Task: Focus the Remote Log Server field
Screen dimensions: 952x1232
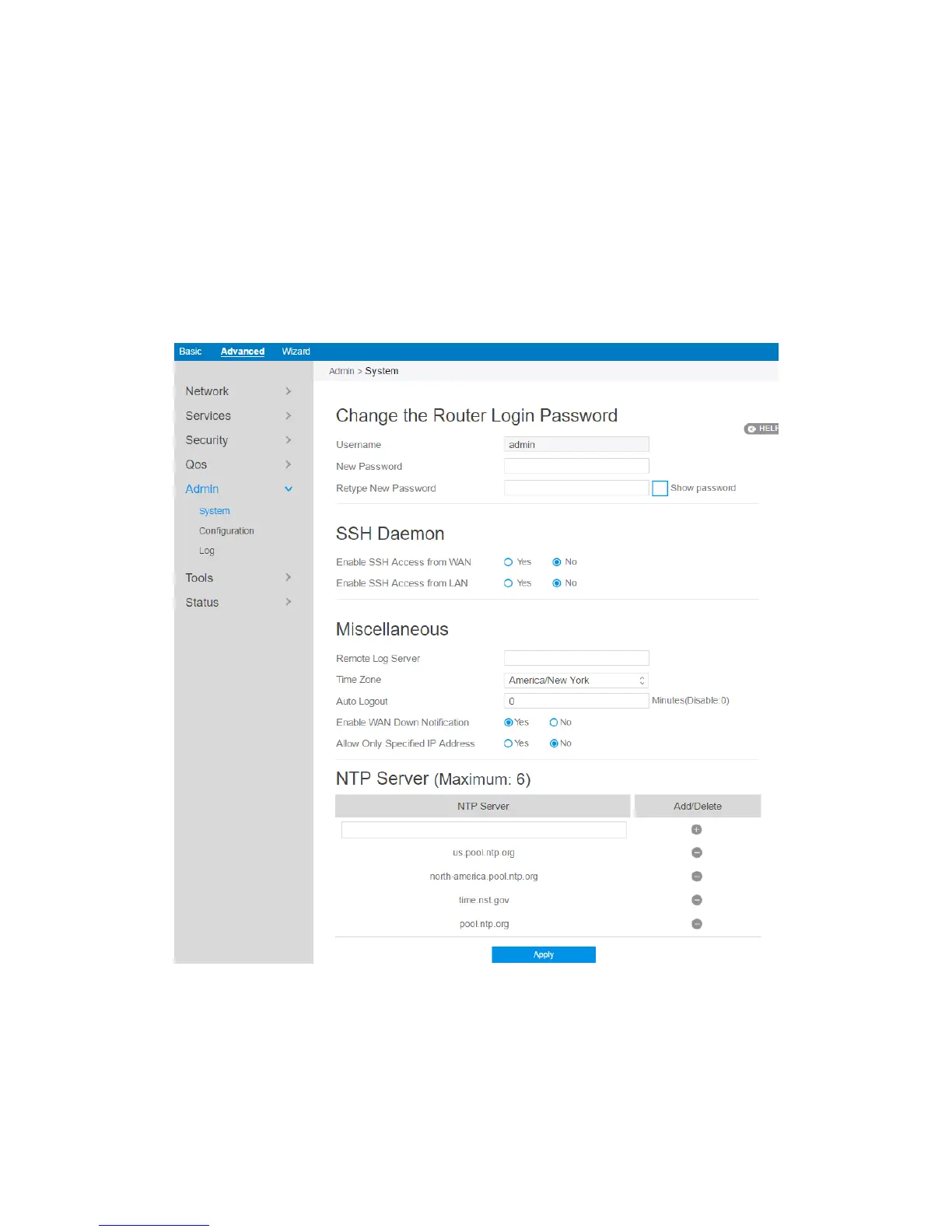Action: (x=576, y=658)
